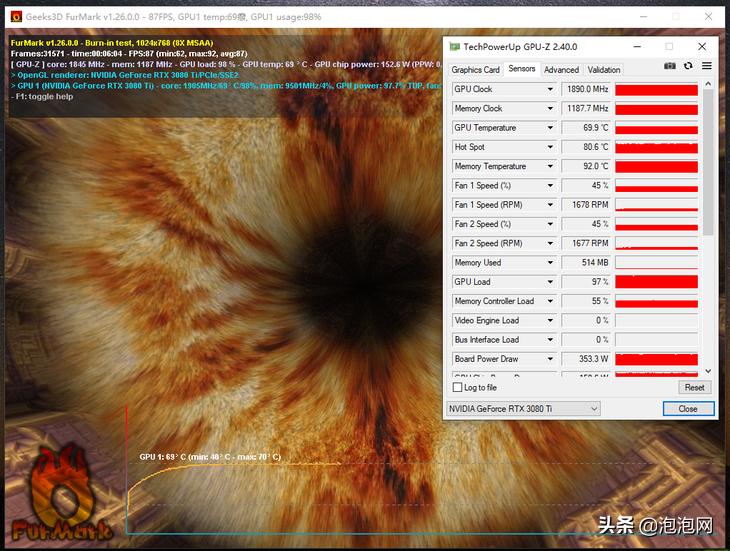Click the GPU-Z title bar app icon
Screen dimensions: 730x551
click(454, 47)
